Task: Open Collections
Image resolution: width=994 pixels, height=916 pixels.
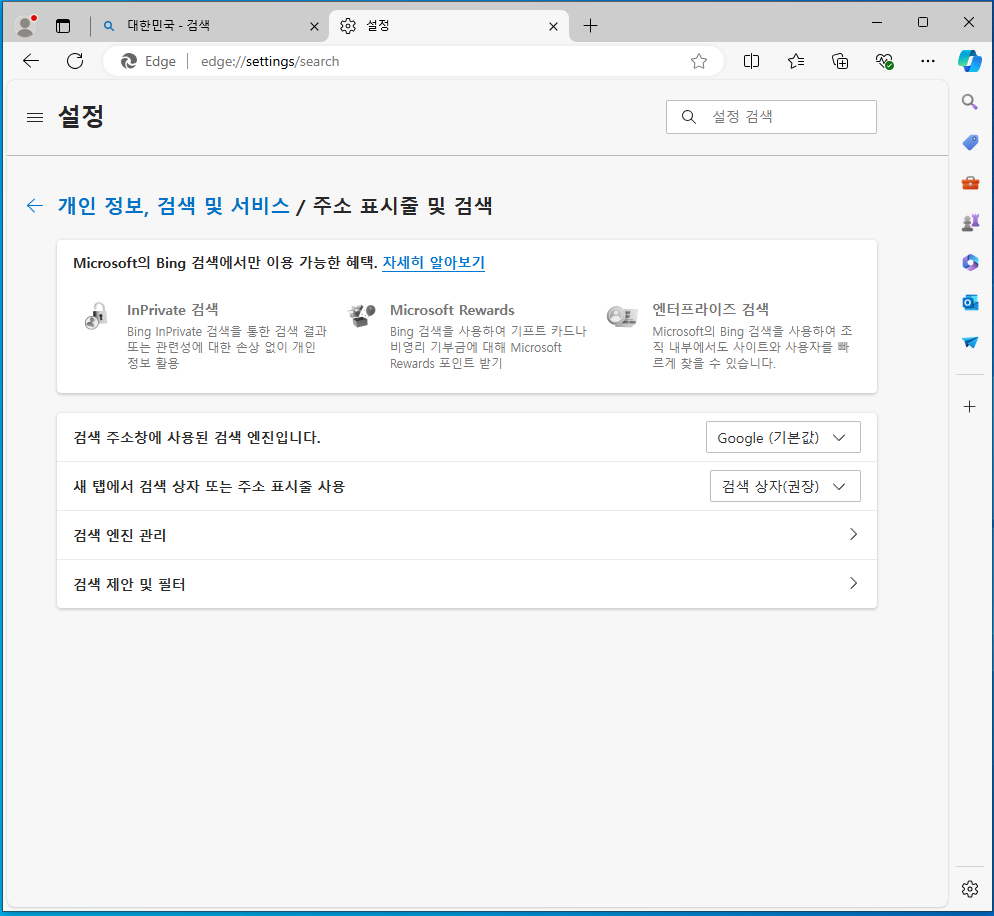Action: (x=840, y=61)
